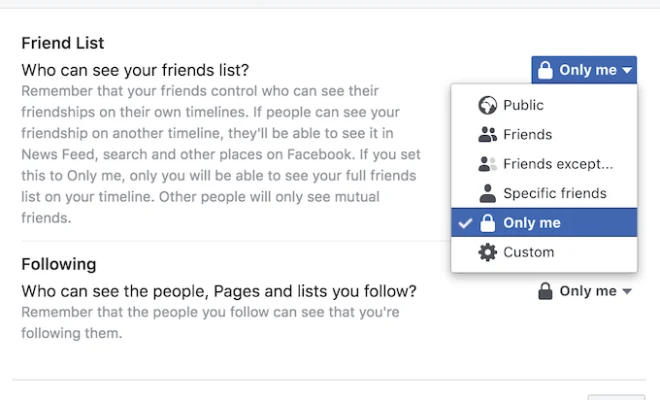Click the lock icon in Following selector

tap(545, 291)
